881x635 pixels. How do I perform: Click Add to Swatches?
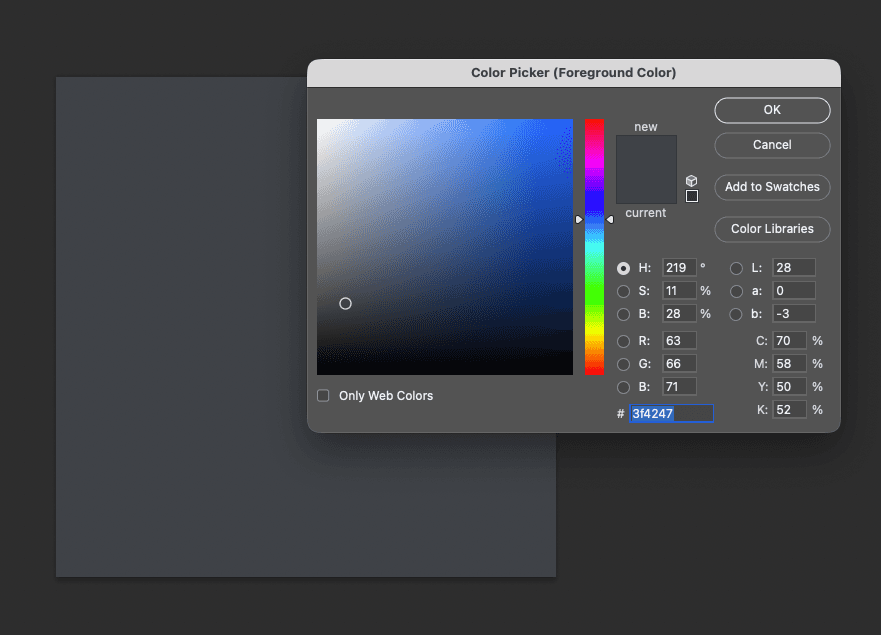click(772, 187)
